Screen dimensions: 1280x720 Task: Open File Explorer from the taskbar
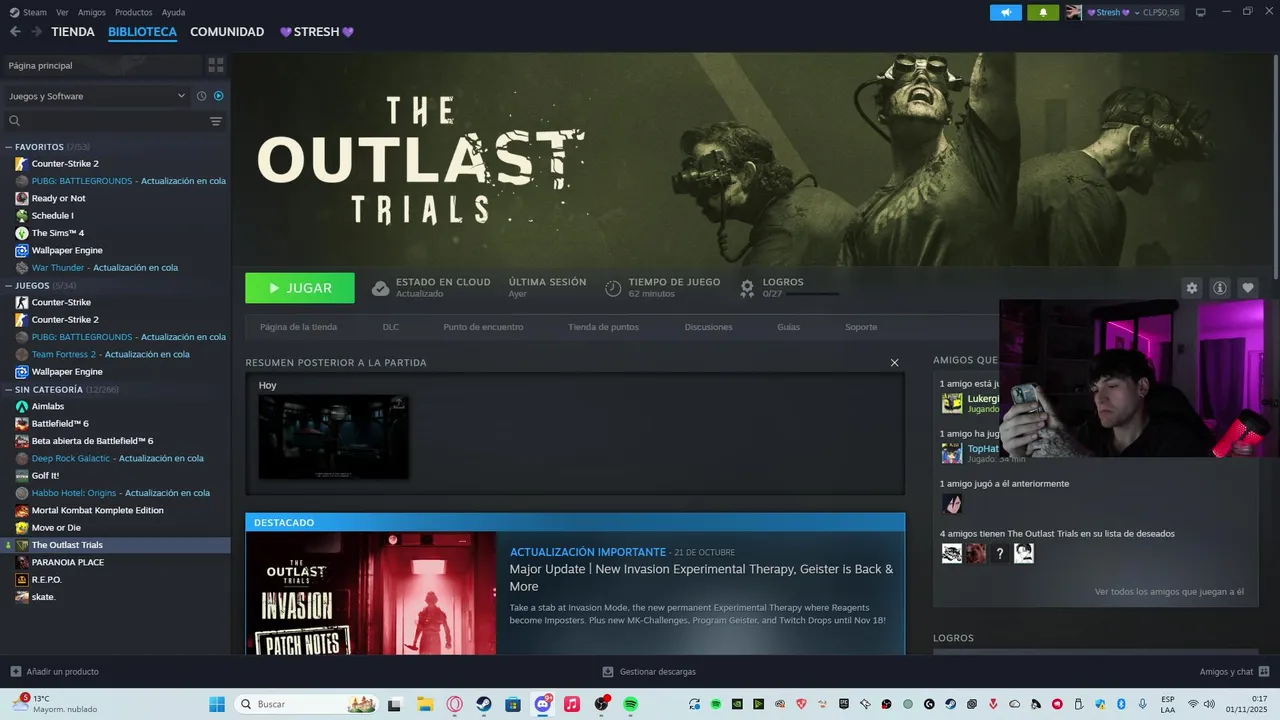coord(424,704)
